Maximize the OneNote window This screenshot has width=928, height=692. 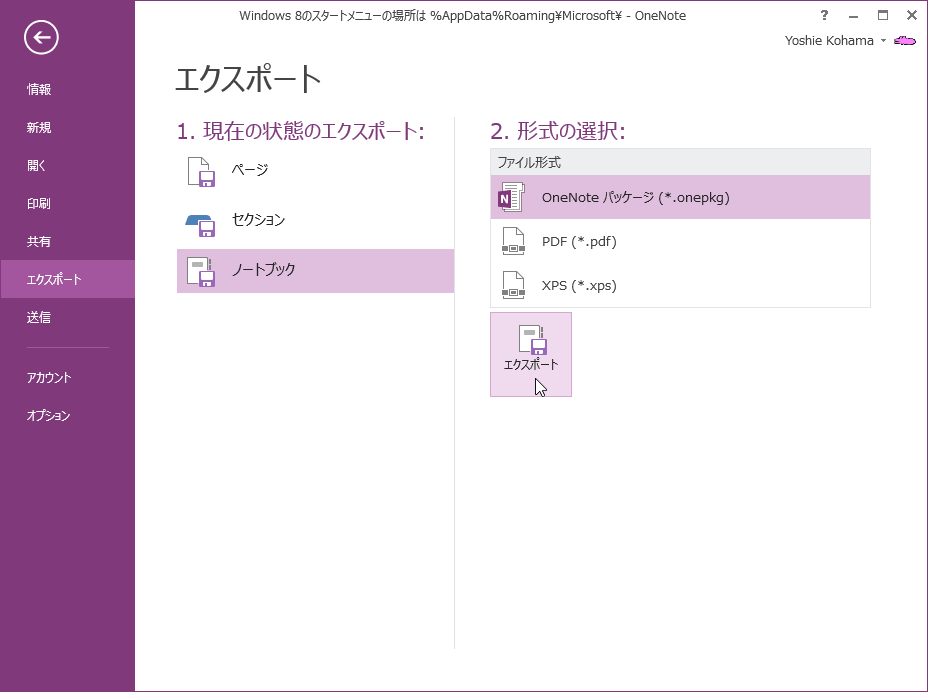[x=882, y=16]
